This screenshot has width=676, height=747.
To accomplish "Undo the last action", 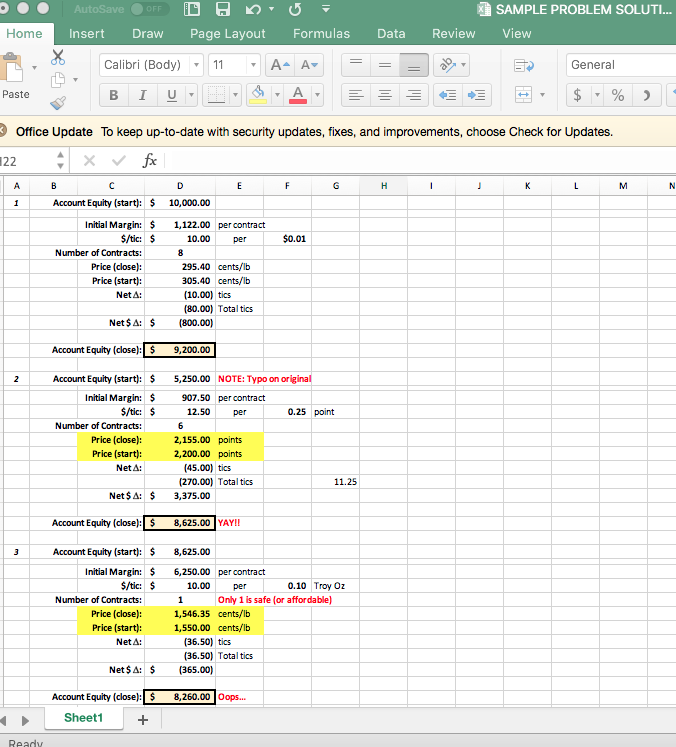I will [x=253, y=9].
